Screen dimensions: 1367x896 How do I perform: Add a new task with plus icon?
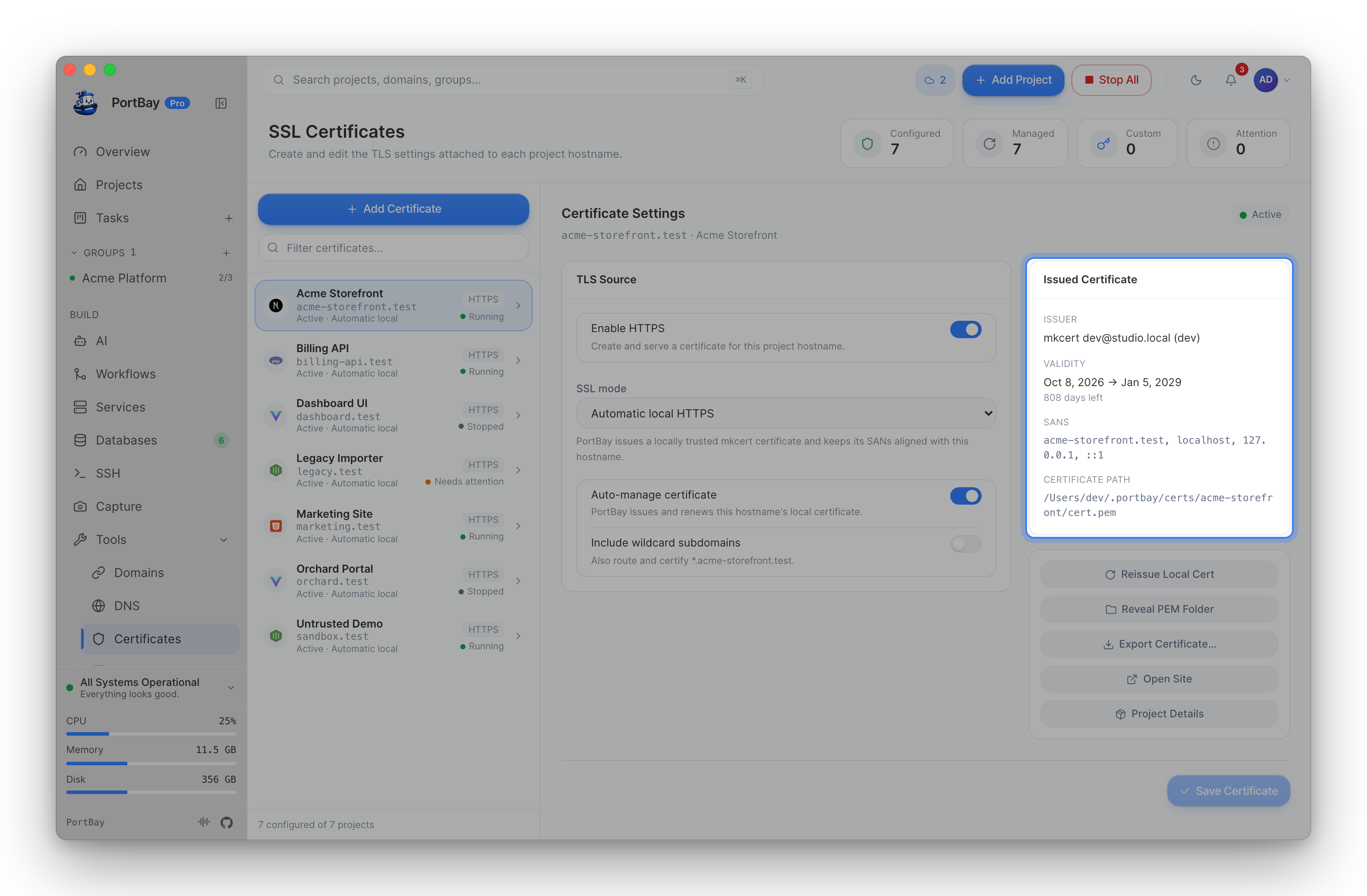pos(228,218)
